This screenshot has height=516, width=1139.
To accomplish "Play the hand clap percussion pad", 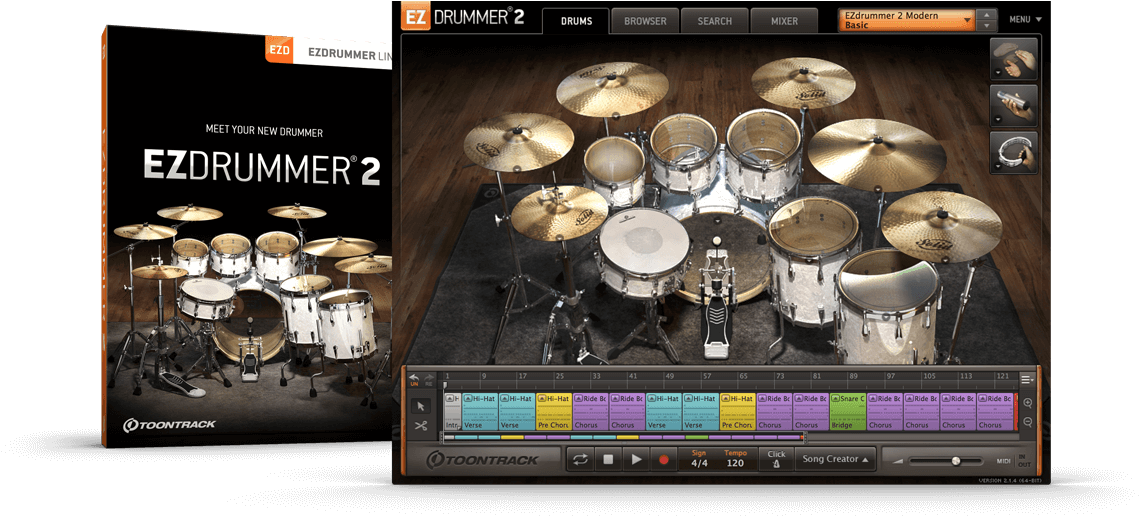I will pos(1013,59).
